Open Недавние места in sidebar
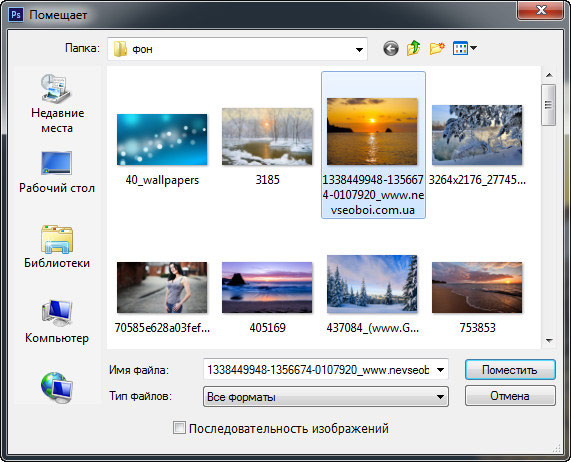This screenshot has width=571, height=462. click(x=57, y=103)
